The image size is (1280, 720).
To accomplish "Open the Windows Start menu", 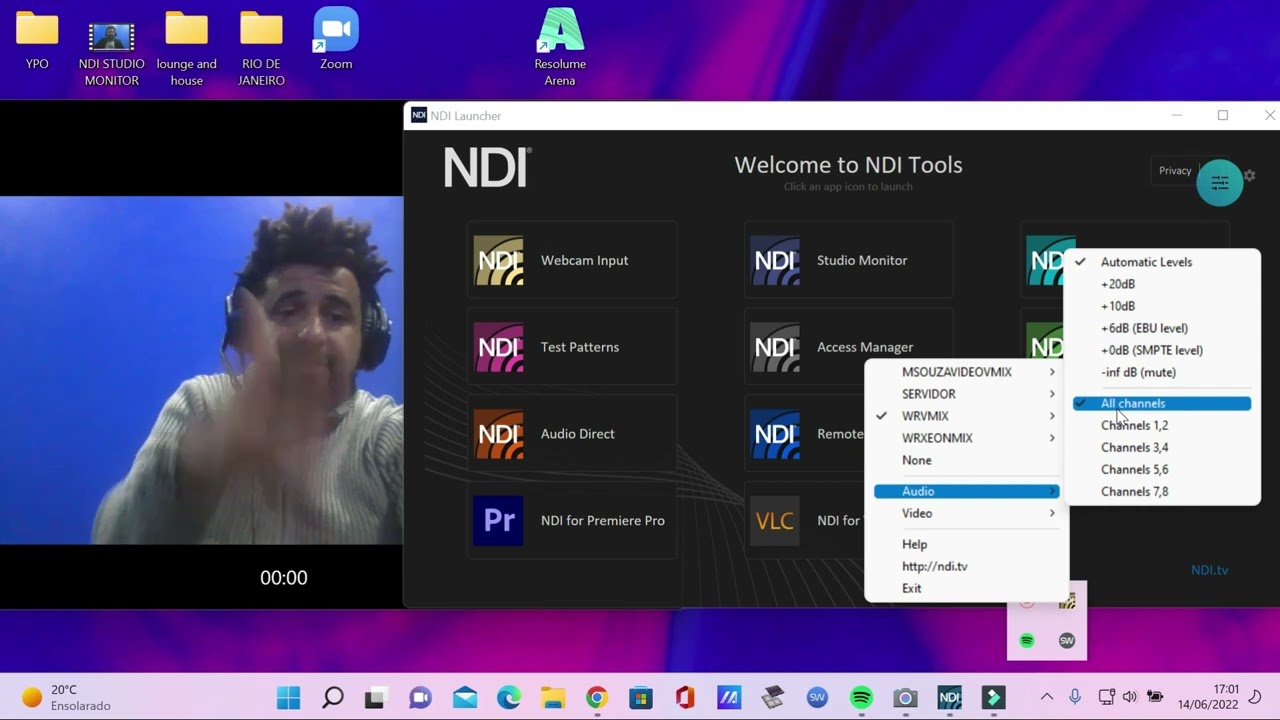I will pyautogui.click(x=289, y=697).
